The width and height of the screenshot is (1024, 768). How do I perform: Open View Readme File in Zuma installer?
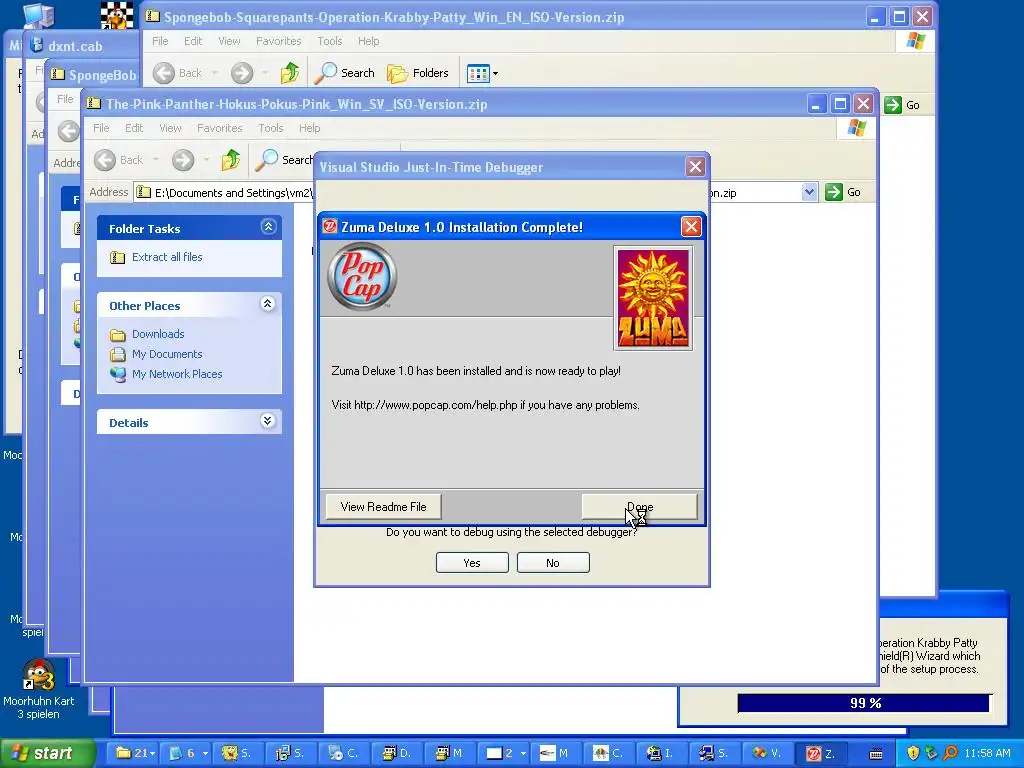coord(383,507)
